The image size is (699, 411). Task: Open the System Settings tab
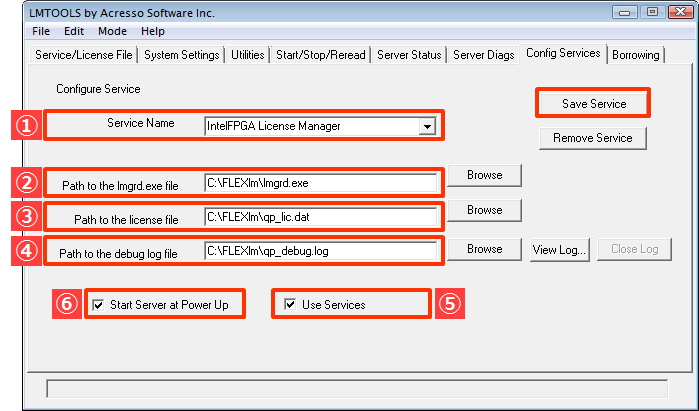181,55
